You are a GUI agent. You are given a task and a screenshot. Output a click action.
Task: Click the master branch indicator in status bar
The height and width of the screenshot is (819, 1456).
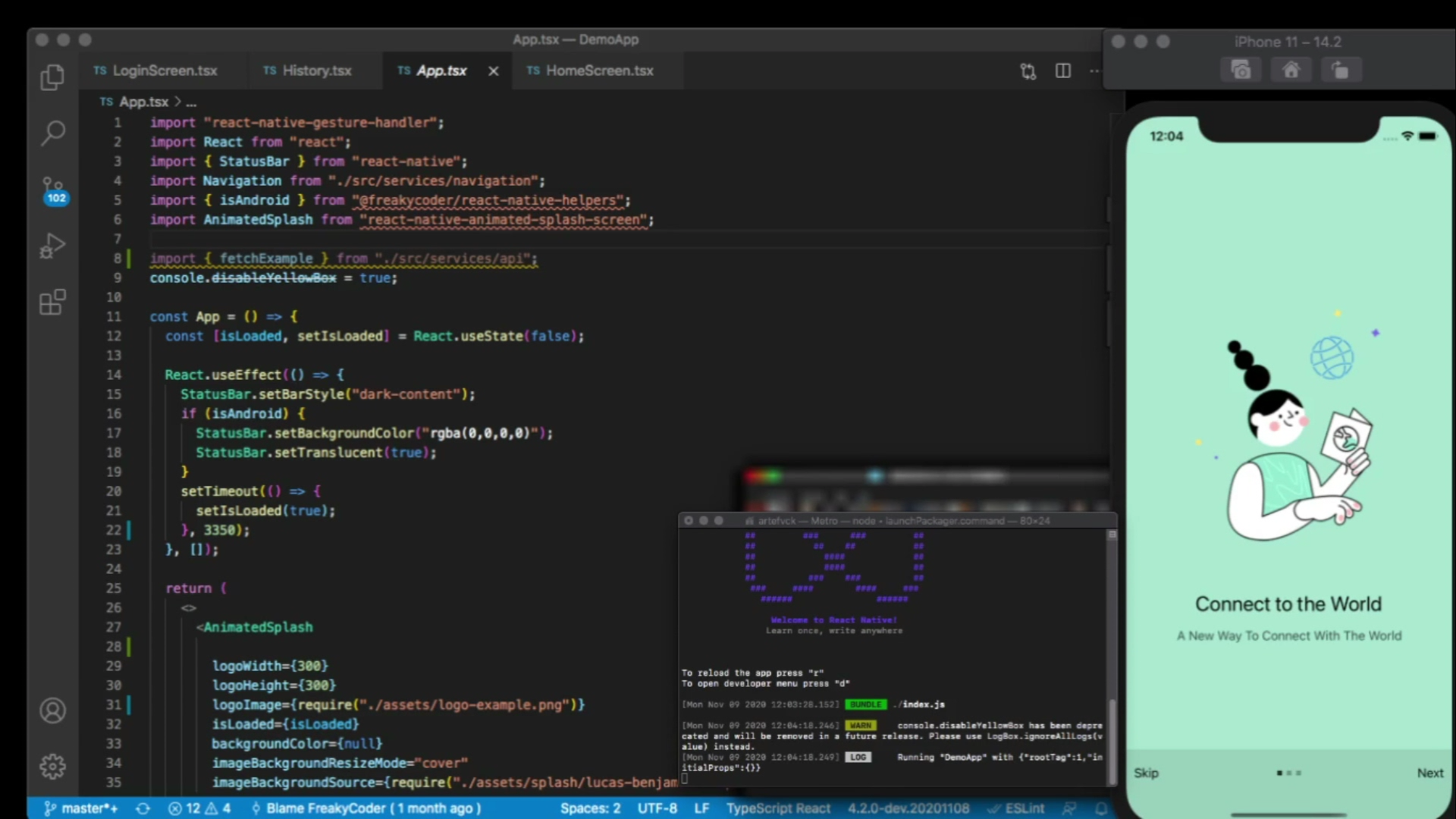tap(80, 808)
